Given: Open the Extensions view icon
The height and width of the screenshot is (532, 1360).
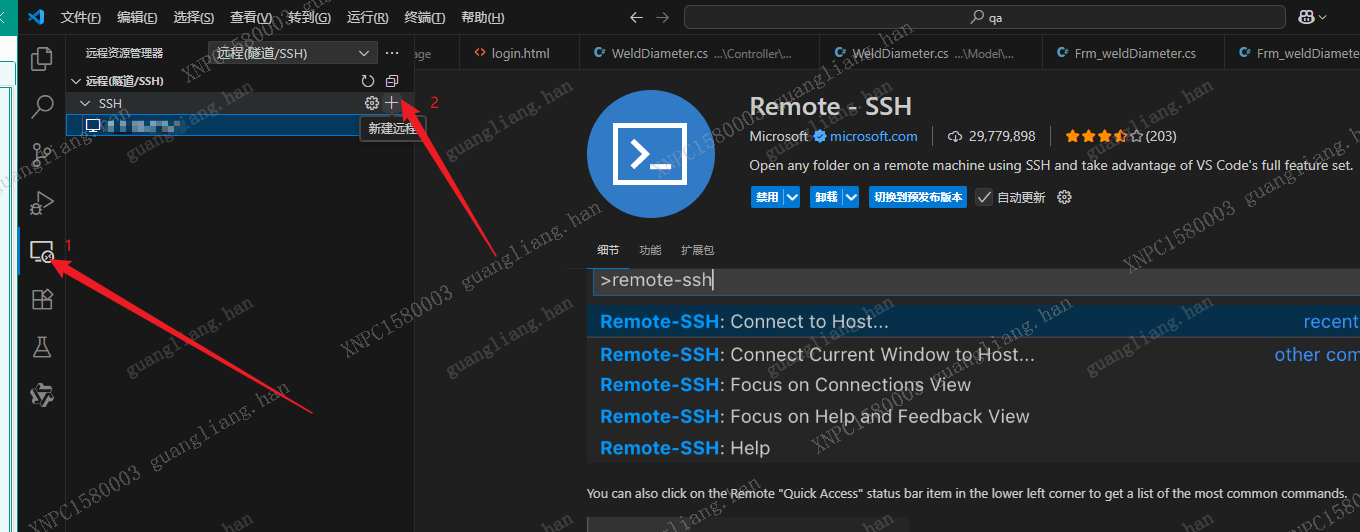Looking at the screenshot, I should tap(42, 299).
